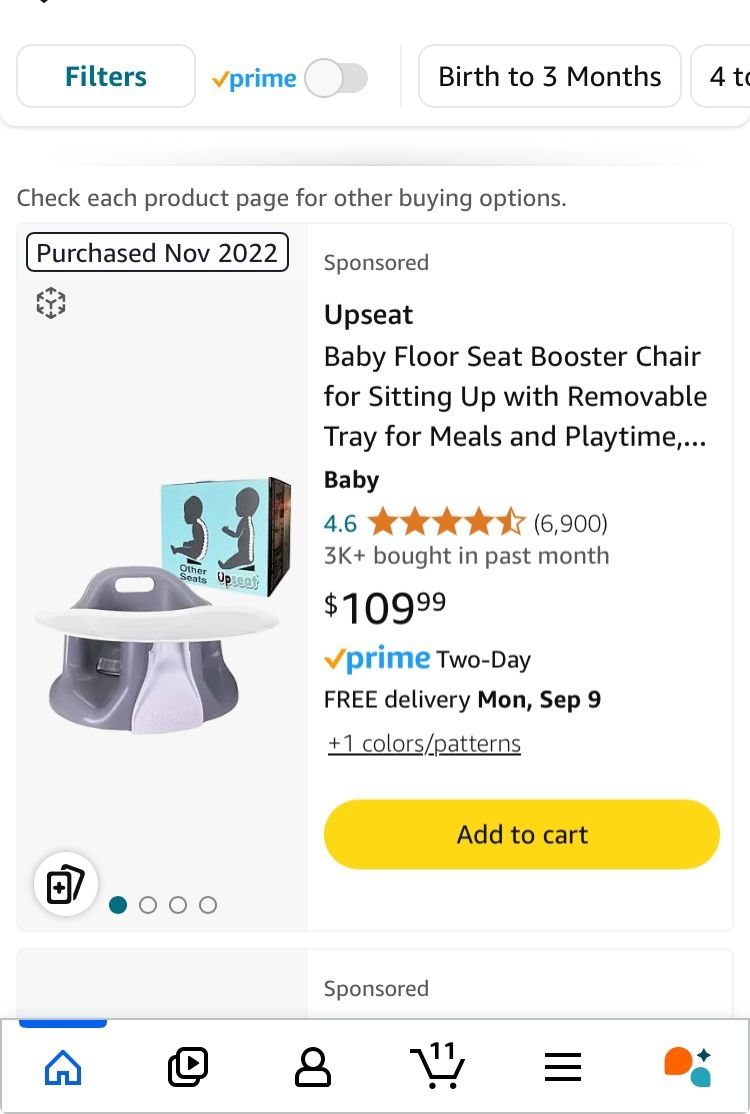Open the video feed icon in bottom bar
Screen dimensions: 750x1114
click(187, 1066)
